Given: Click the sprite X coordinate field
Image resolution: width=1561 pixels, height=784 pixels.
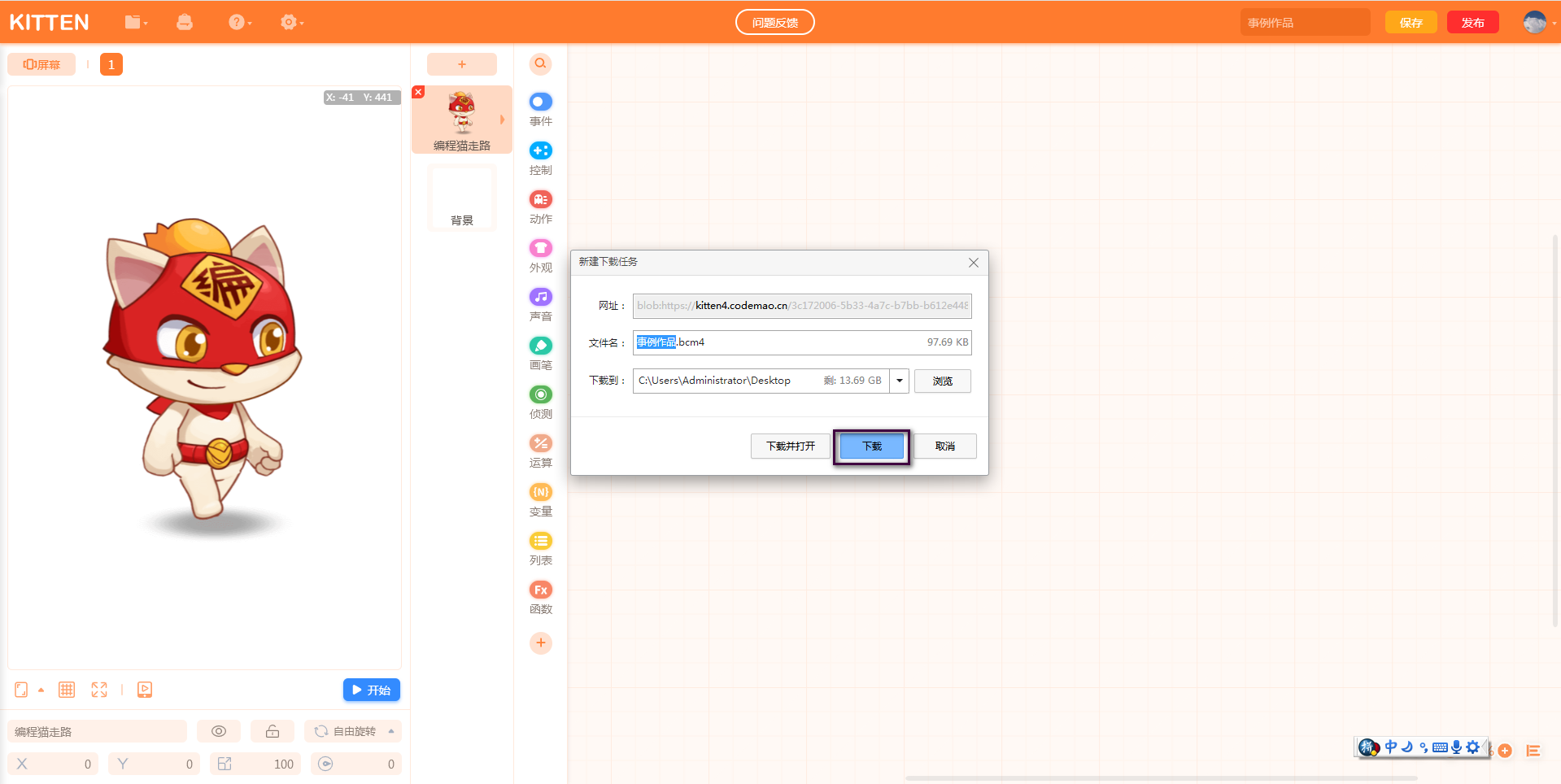Looking at the screenshot, I should coord(53,764).
